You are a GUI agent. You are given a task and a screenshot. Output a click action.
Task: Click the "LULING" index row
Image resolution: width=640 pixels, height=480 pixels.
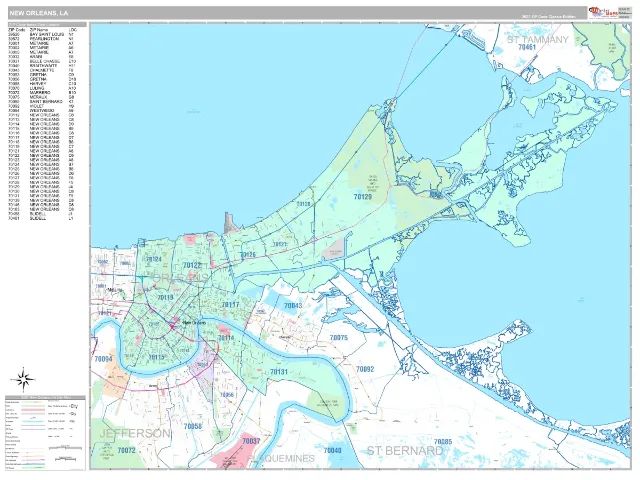tap(42, 89)
